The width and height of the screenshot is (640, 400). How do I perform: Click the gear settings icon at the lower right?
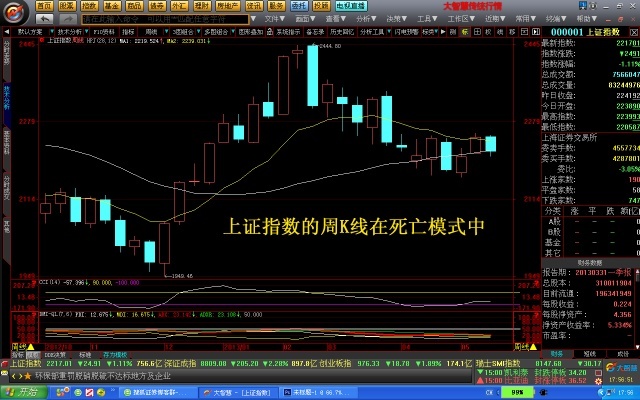coord(598,381)
